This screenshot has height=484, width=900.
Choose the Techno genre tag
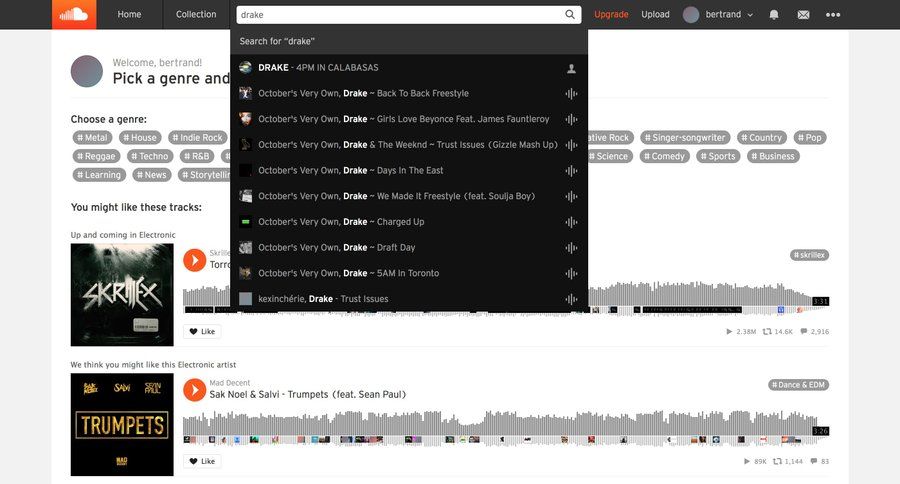pyautogui.click(x=150, y=156)
